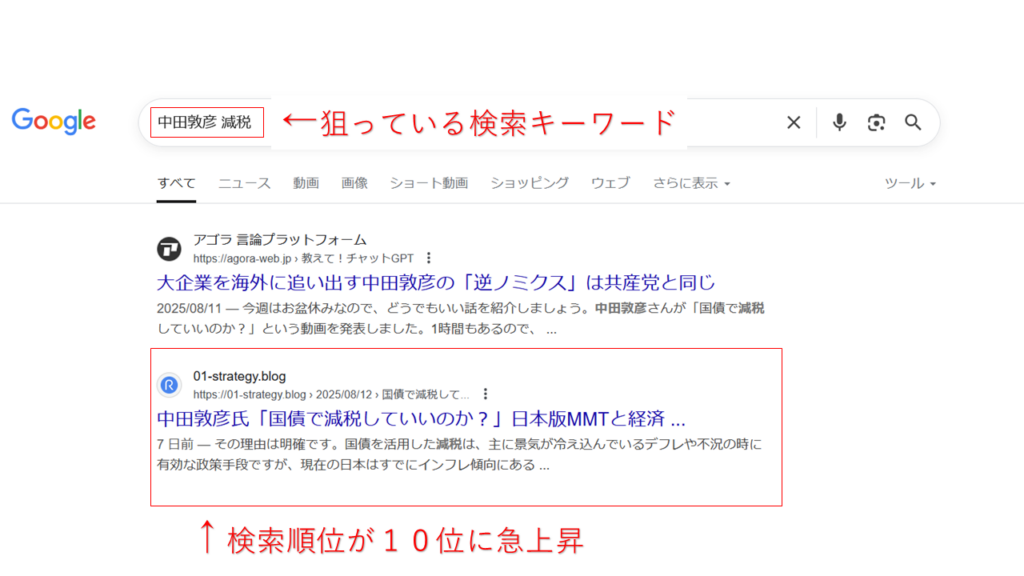The width and height of the screenshot is (1024, 576).
Task: Click the snippet text starting with 2025/08/11
Action: pyautogui.click(x=460, y=318)
